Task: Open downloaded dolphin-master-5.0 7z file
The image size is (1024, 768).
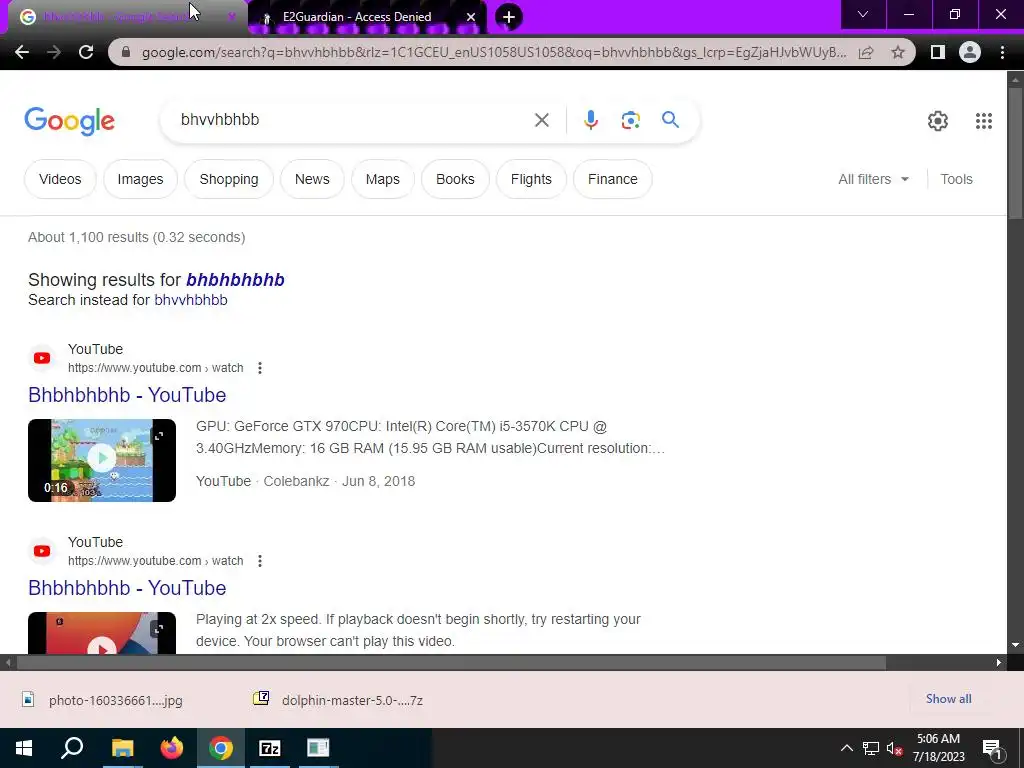Action: (340, 700)
